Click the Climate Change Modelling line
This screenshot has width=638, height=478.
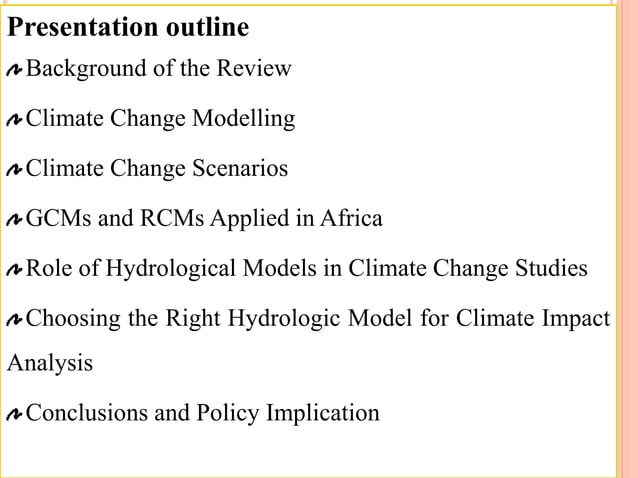[x=161, y=119]
